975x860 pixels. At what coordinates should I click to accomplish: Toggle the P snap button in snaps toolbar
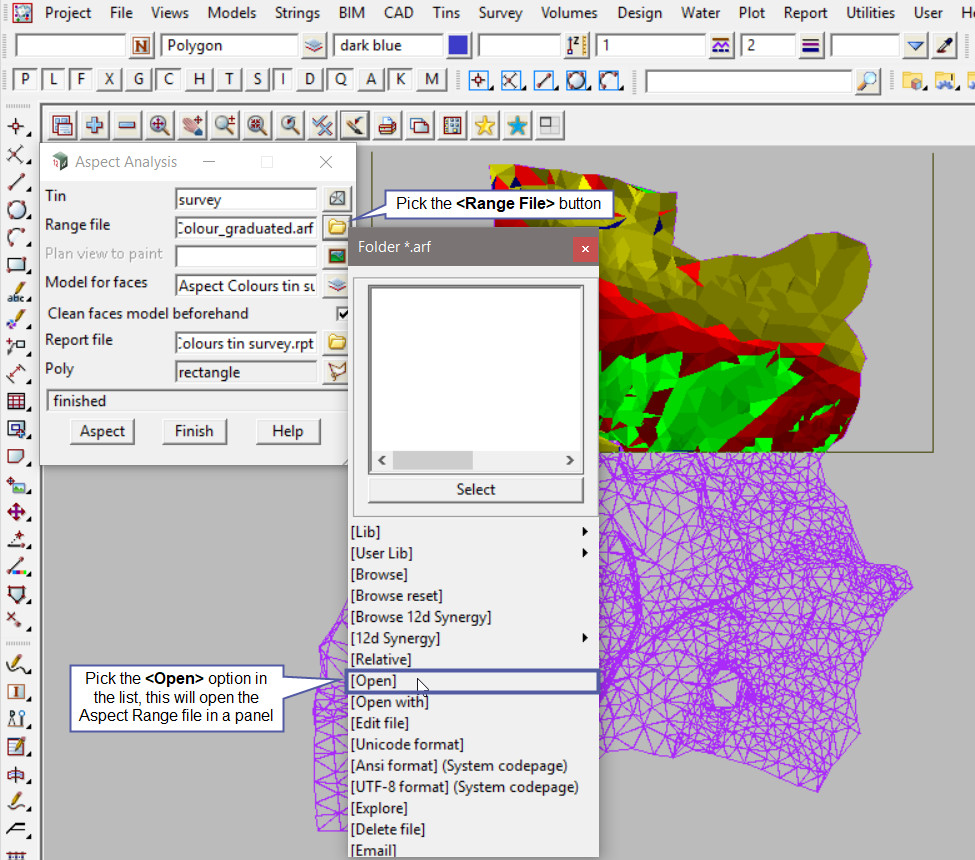pos(25,80)
